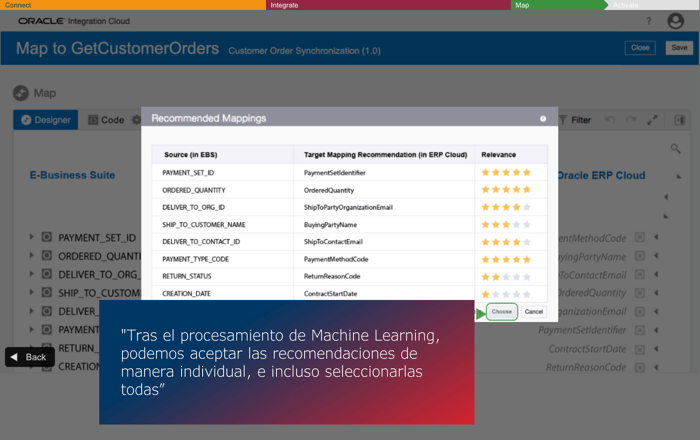Image resolution: width=700 pixels, height=440 pixels.
Task: Switch to the Code tab
Action: click(x=106, y=120)
